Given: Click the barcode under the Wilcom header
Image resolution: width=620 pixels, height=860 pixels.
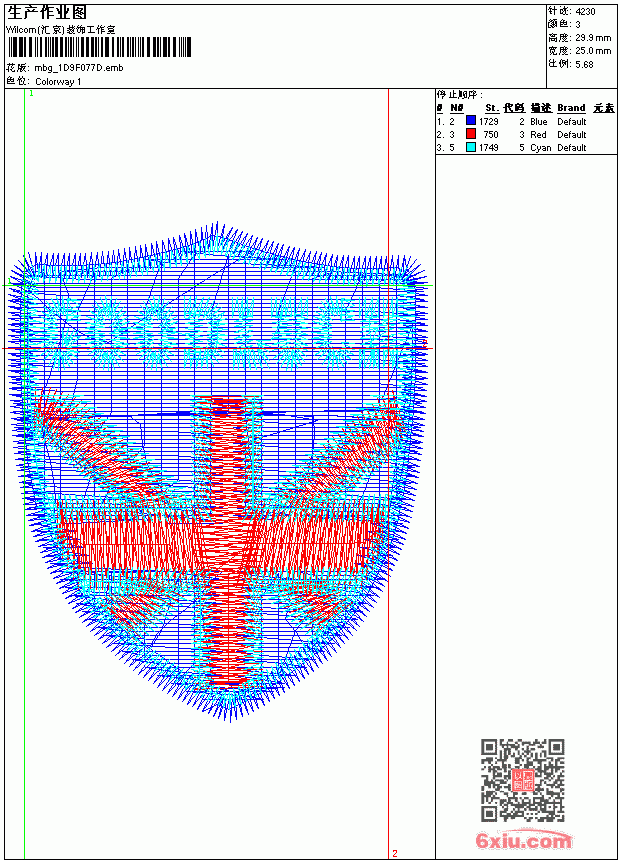Looking at the screenshot, I should tap(99, 47).
